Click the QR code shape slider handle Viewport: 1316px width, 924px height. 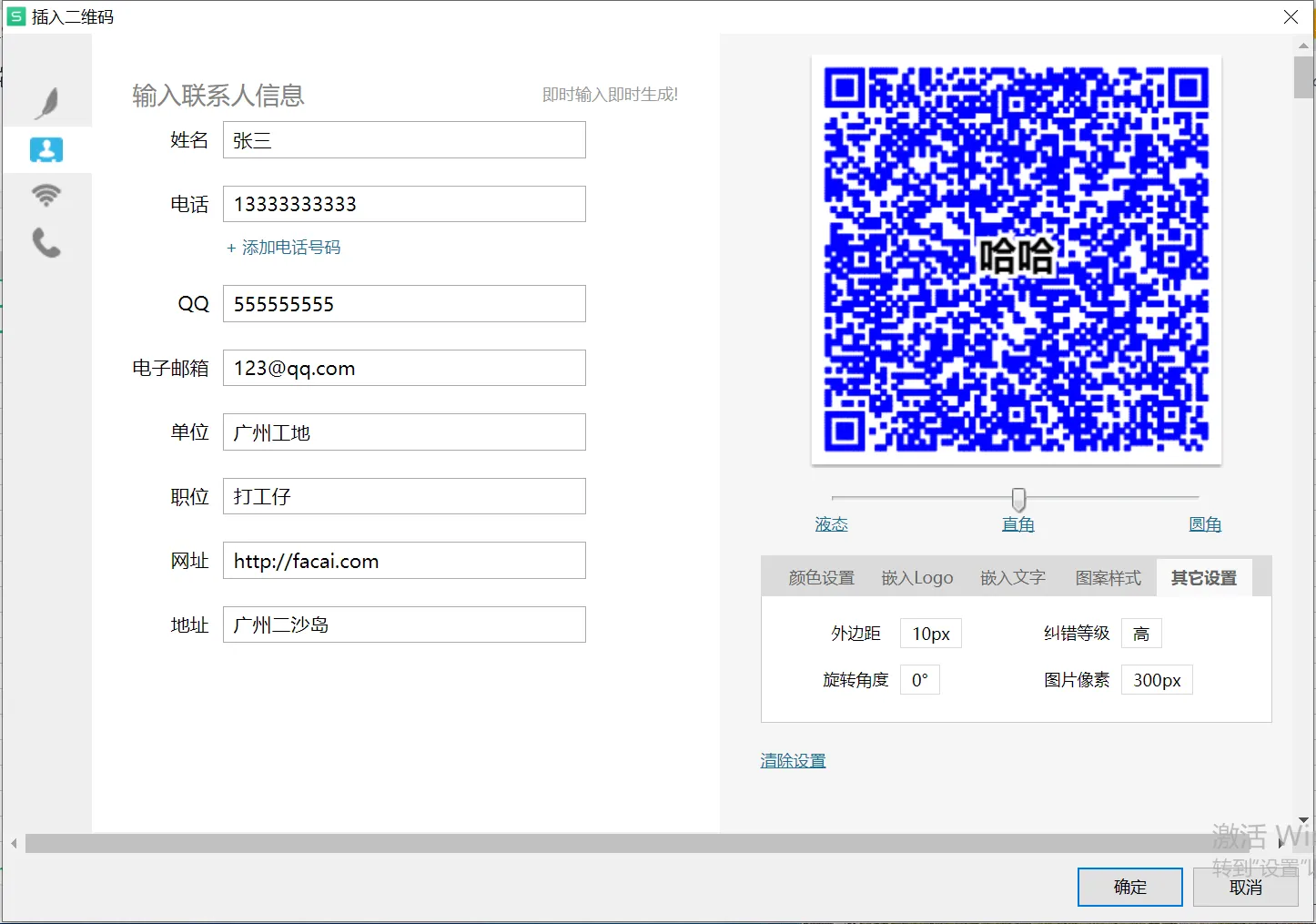pyautogui.click(x=1018, y=499)
